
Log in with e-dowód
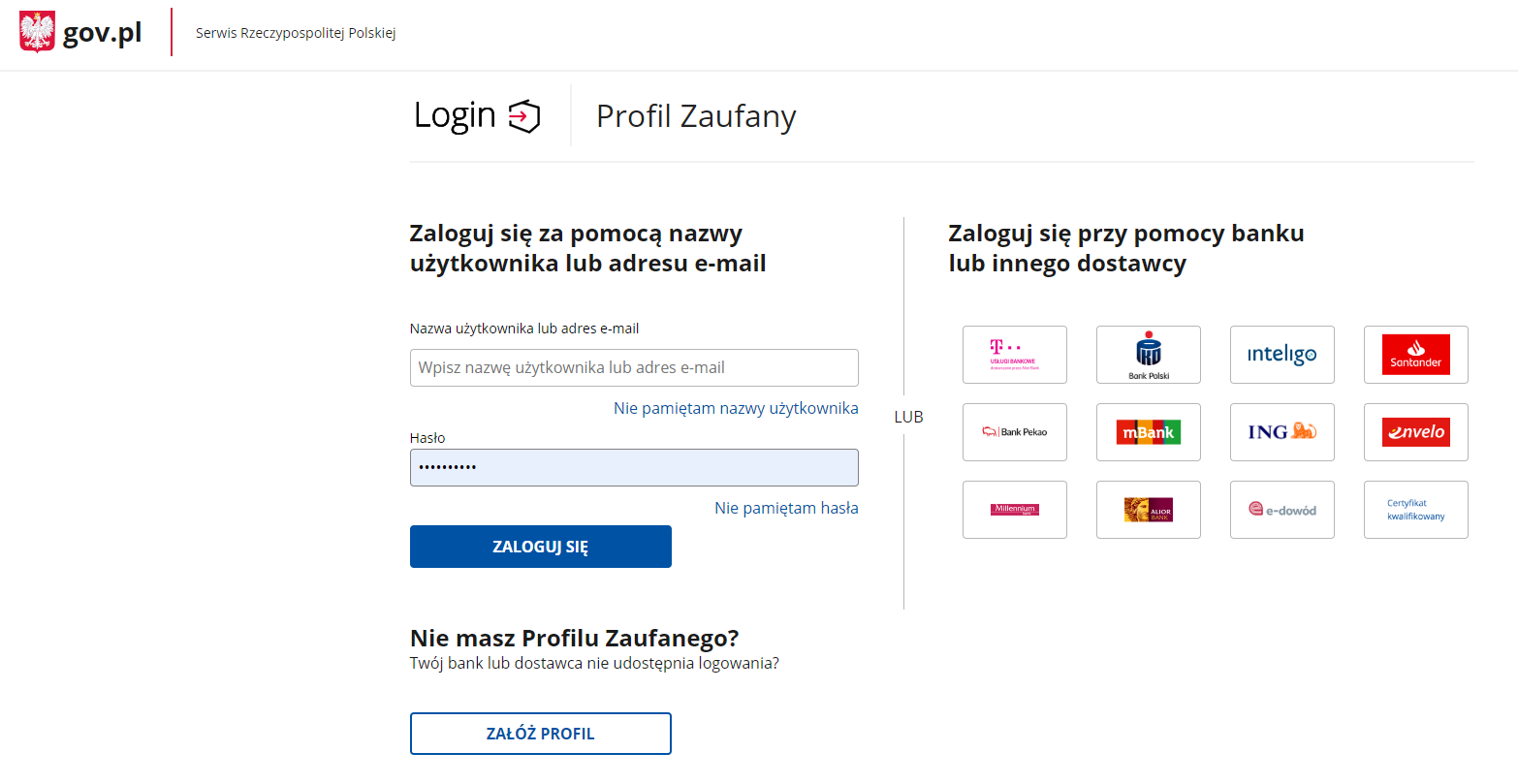coord(1281,510)
